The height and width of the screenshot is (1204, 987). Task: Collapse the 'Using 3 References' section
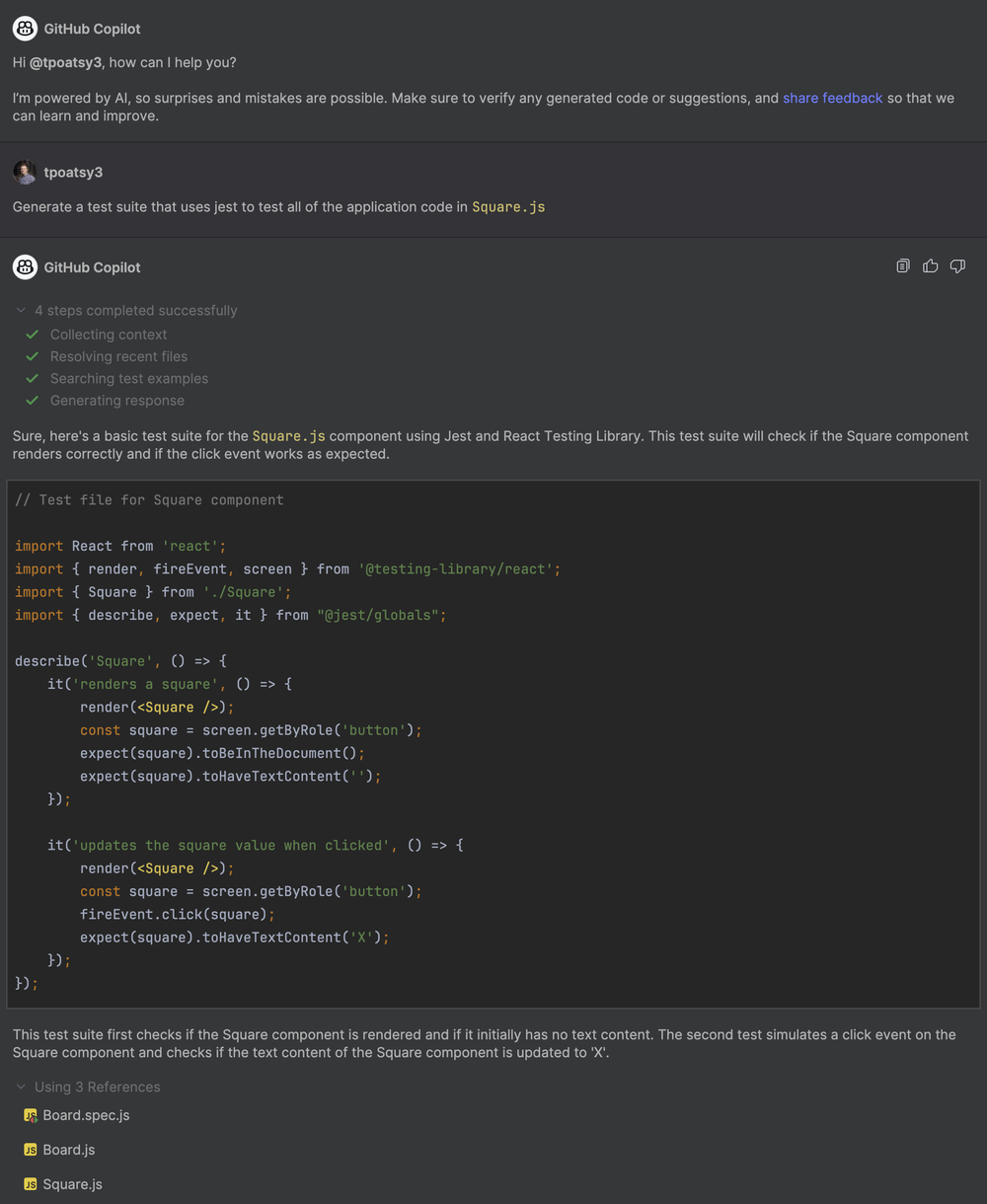coord(21,1088)
